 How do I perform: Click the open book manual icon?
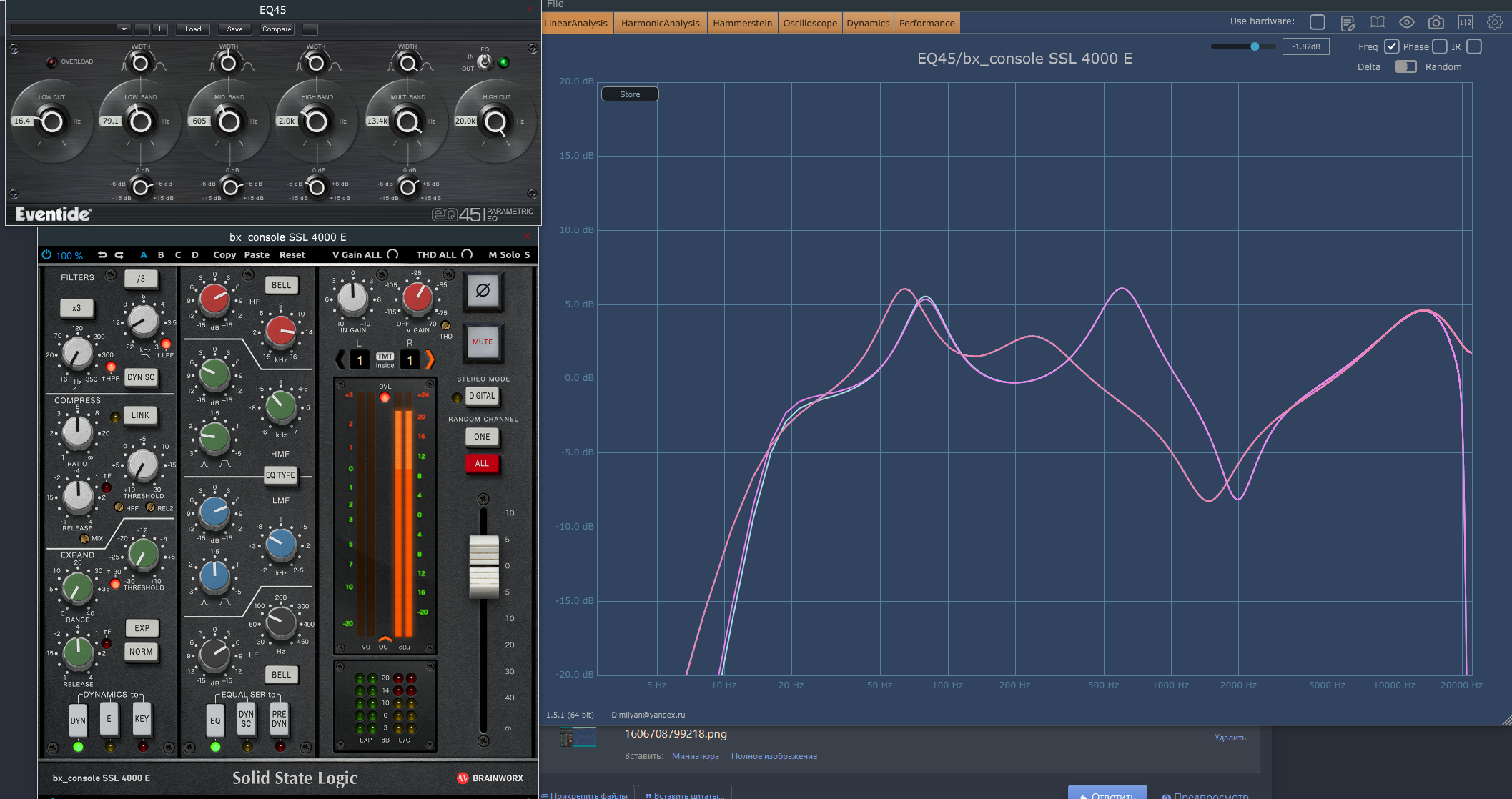[x=1377, y=23]
